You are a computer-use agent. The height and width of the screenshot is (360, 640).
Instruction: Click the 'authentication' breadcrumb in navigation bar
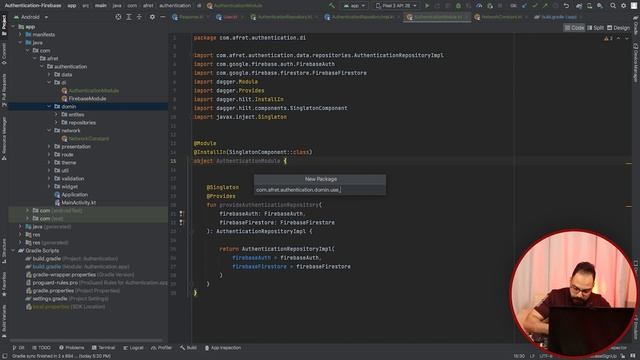(175, 6)
